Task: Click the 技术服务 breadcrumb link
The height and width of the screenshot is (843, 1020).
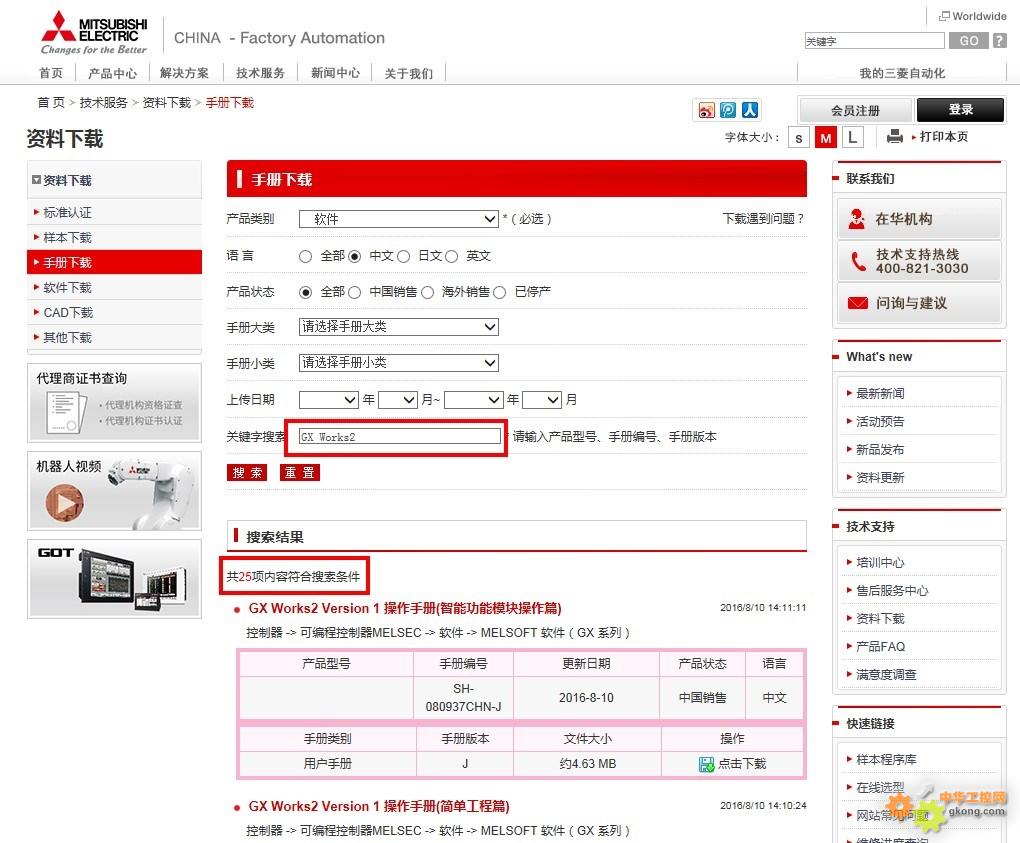Action: pos(103,103)
